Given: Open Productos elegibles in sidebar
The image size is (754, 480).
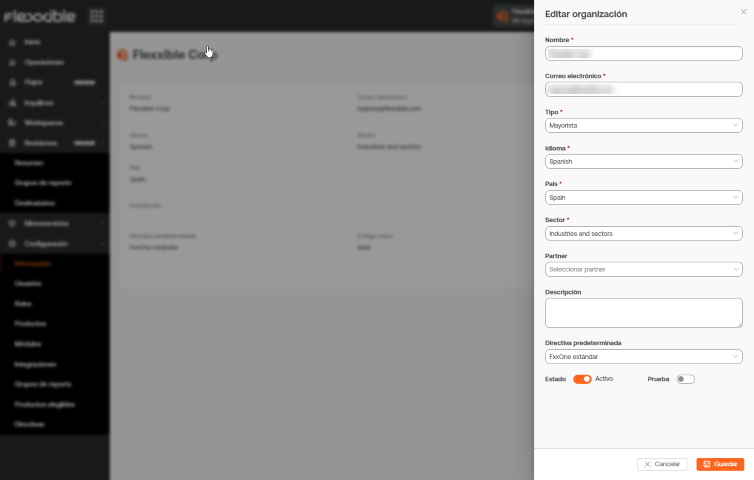Looking at the screenshot, I should pos(45,404).
